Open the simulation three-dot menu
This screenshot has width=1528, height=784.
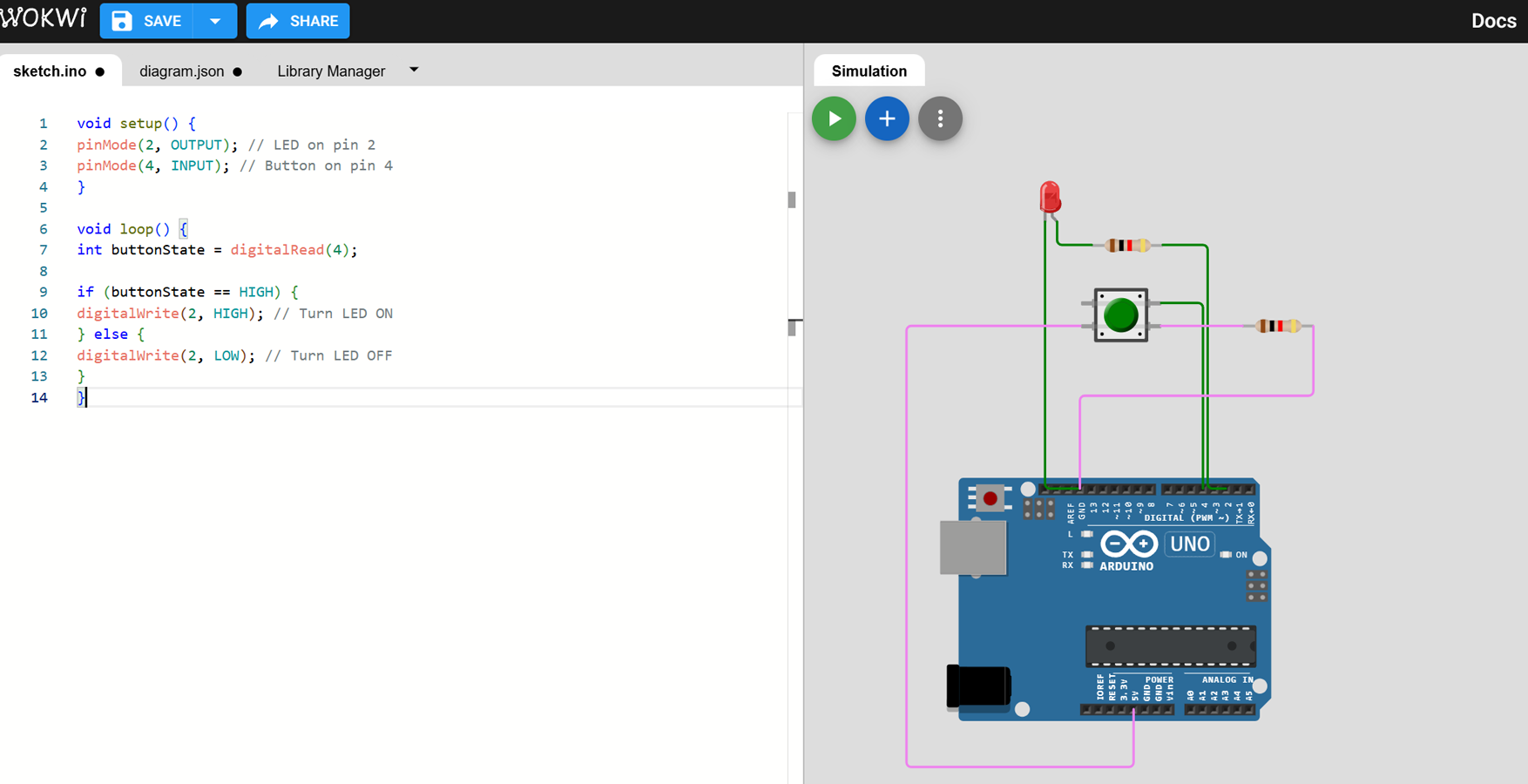[x=940, y=118]
